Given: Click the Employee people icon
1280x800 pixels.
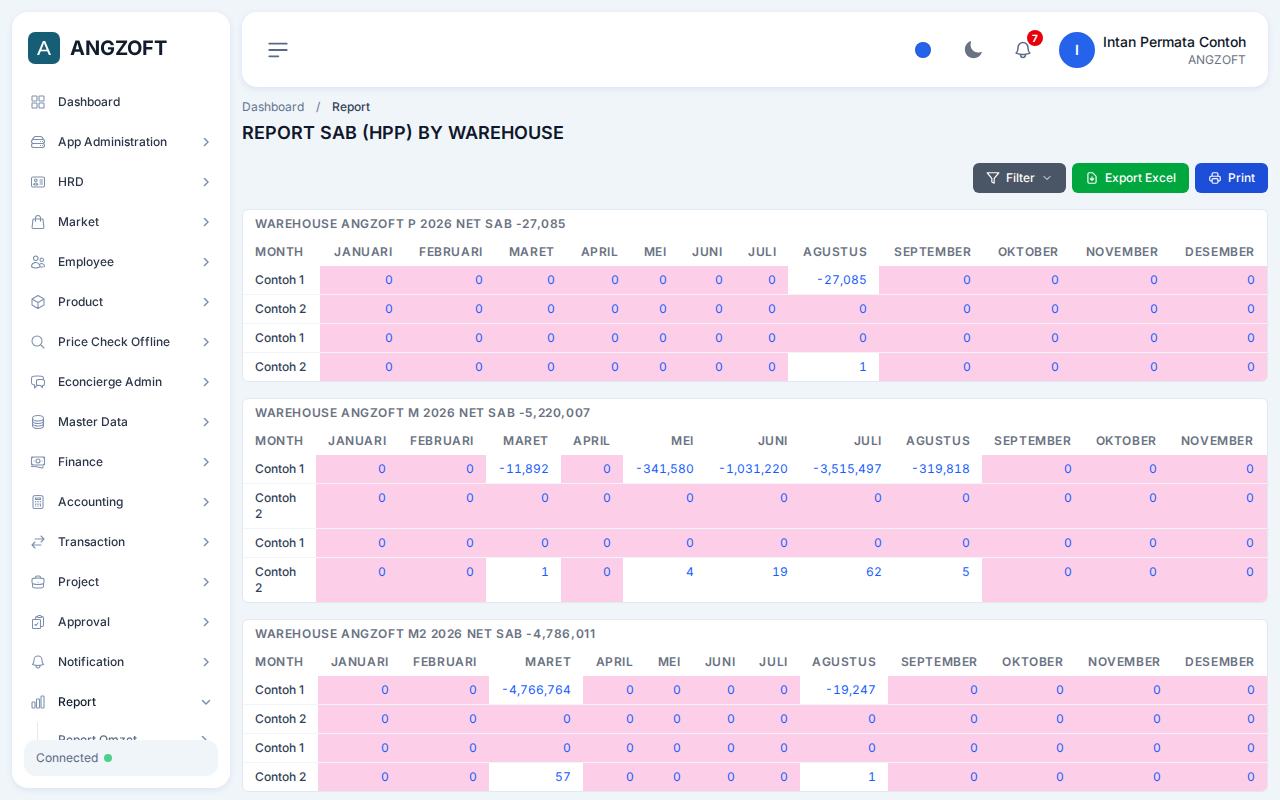Looking at the screenshot, I should tap(38, 262).
